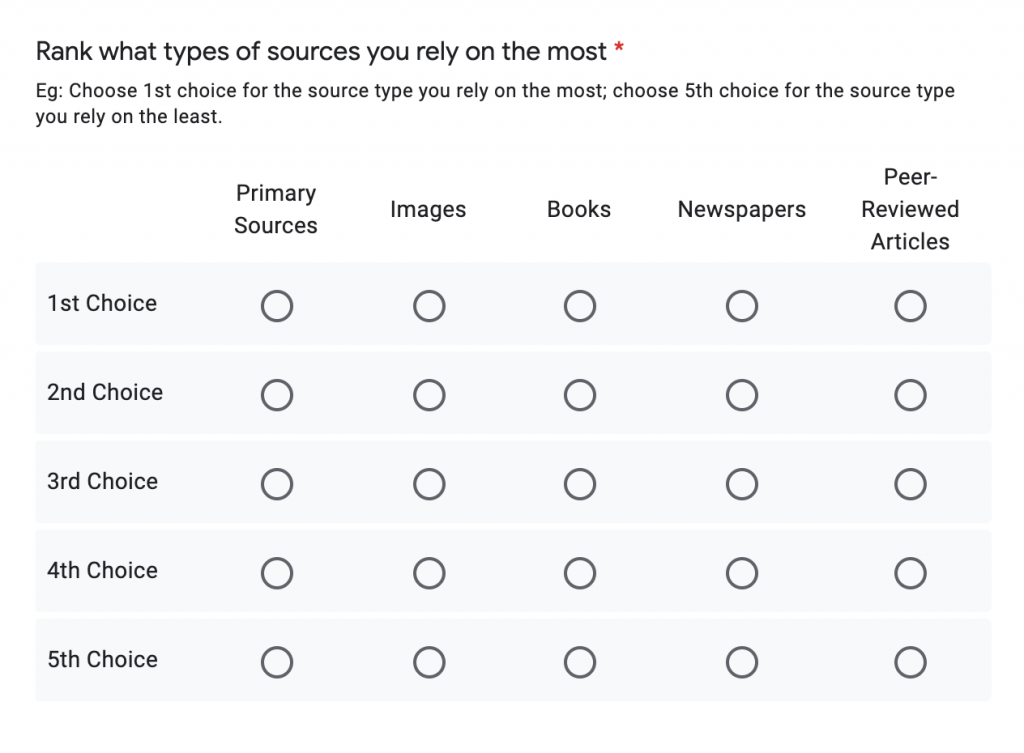Viewport: 1024px width, 753px height.
Task: Select Peer-Reviewed Articles as 1st Choice
Action: (x=910, y=306)
